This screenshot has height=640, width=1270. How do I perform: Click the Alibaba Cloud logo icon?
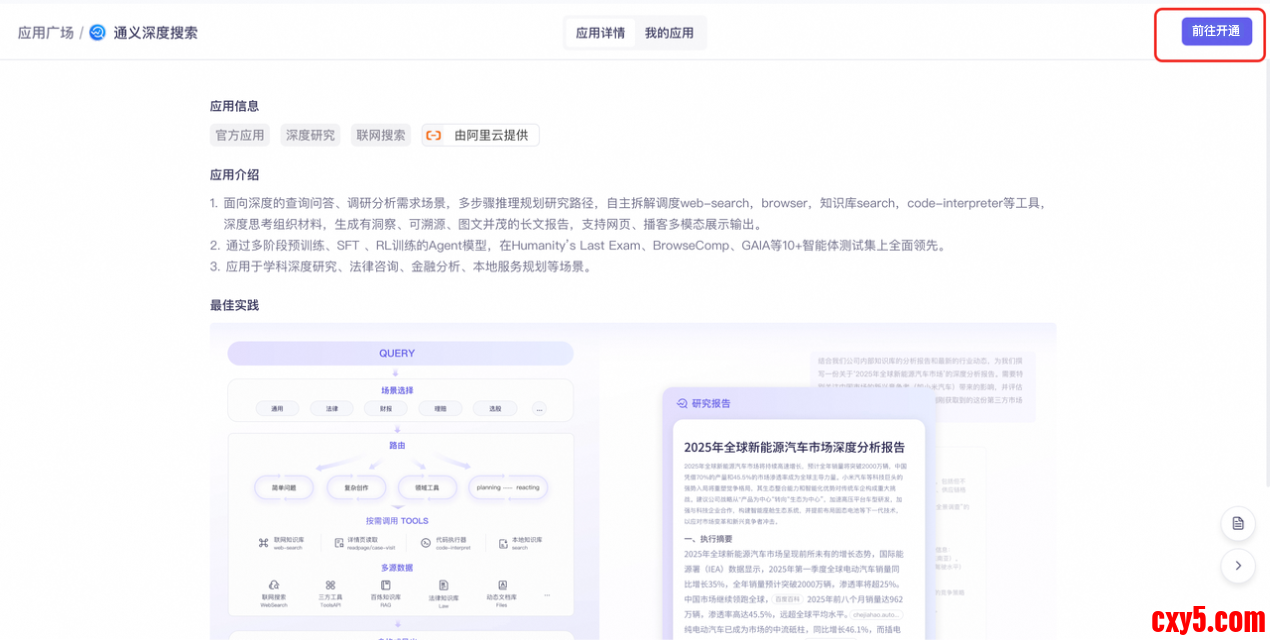point(434,135)
